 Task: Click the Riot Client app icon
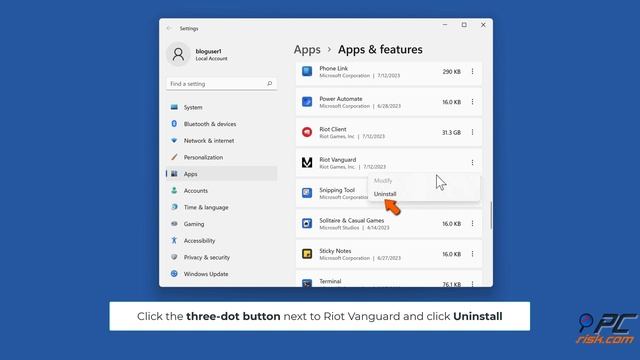[x=307, y=132]
